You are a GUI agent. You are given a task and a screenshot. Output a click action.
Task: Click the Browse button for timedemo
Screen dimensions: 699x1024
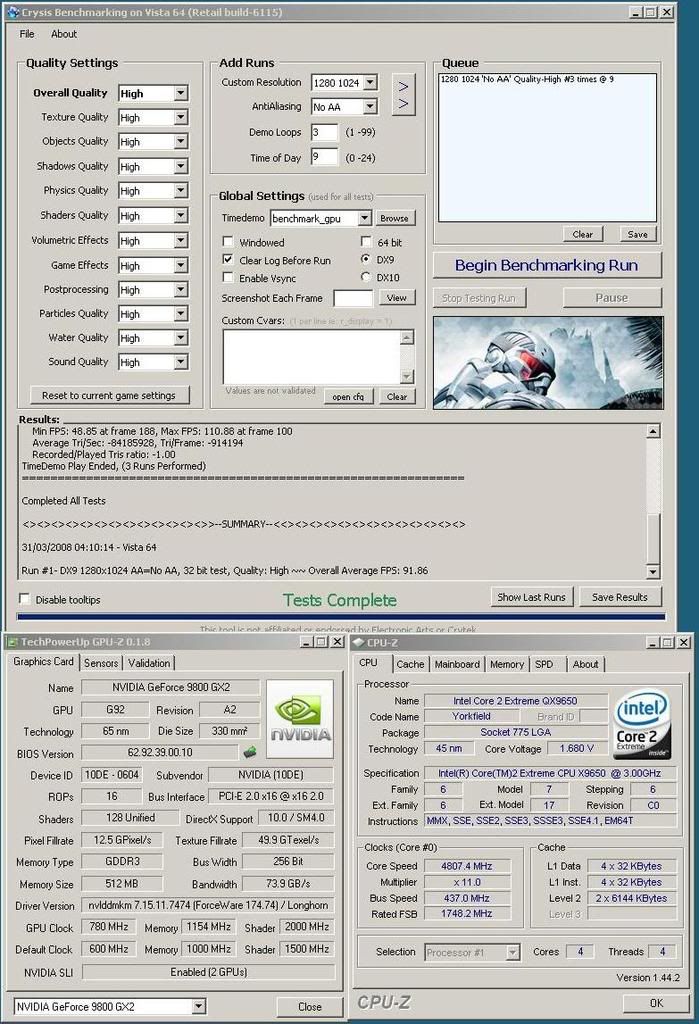tap(394, 218)
